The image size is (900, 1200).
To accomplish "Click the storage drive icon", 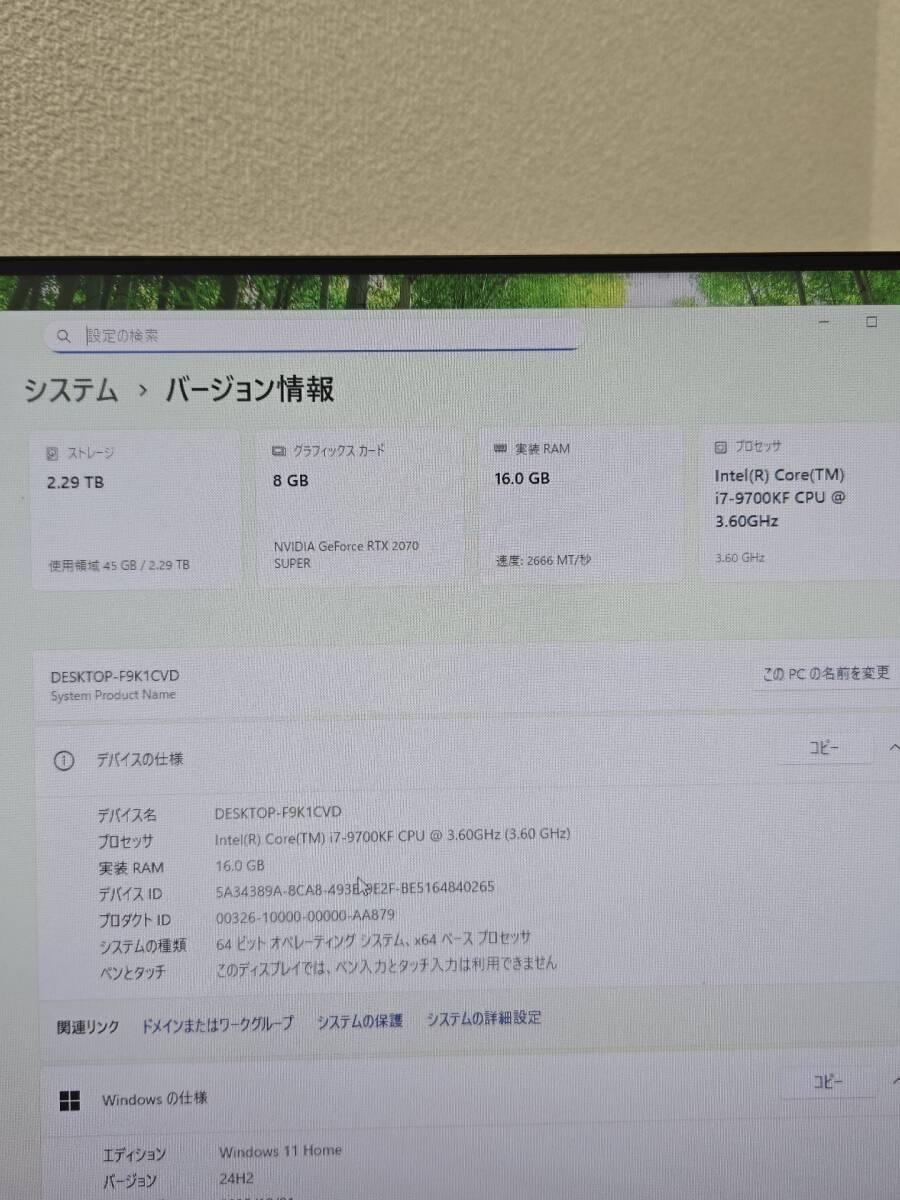I will [53, 454].
